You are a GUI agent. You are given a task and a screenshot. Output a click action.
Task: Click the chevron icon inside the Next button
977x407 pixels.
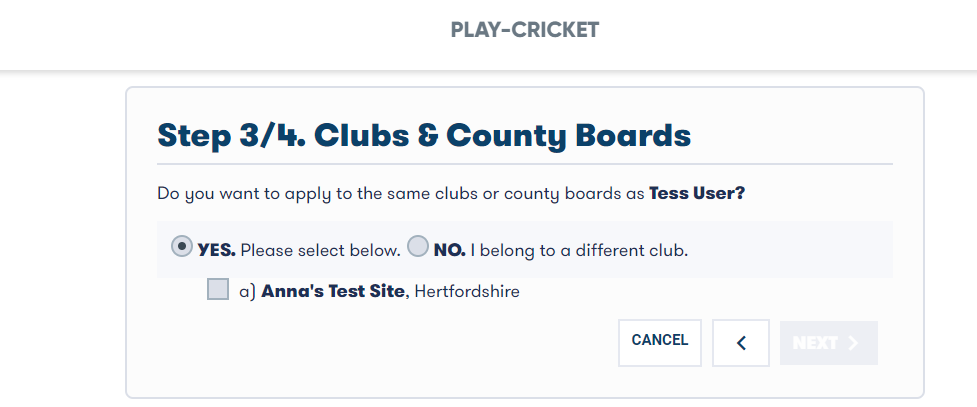coord(853,343)
